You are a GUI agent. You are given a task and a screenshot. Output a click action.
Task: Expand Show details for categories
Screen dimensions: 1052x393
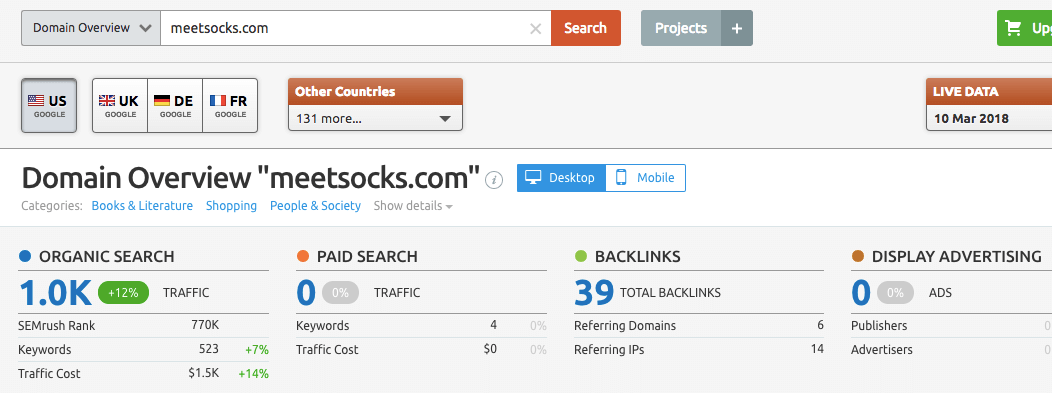point(413,206)
